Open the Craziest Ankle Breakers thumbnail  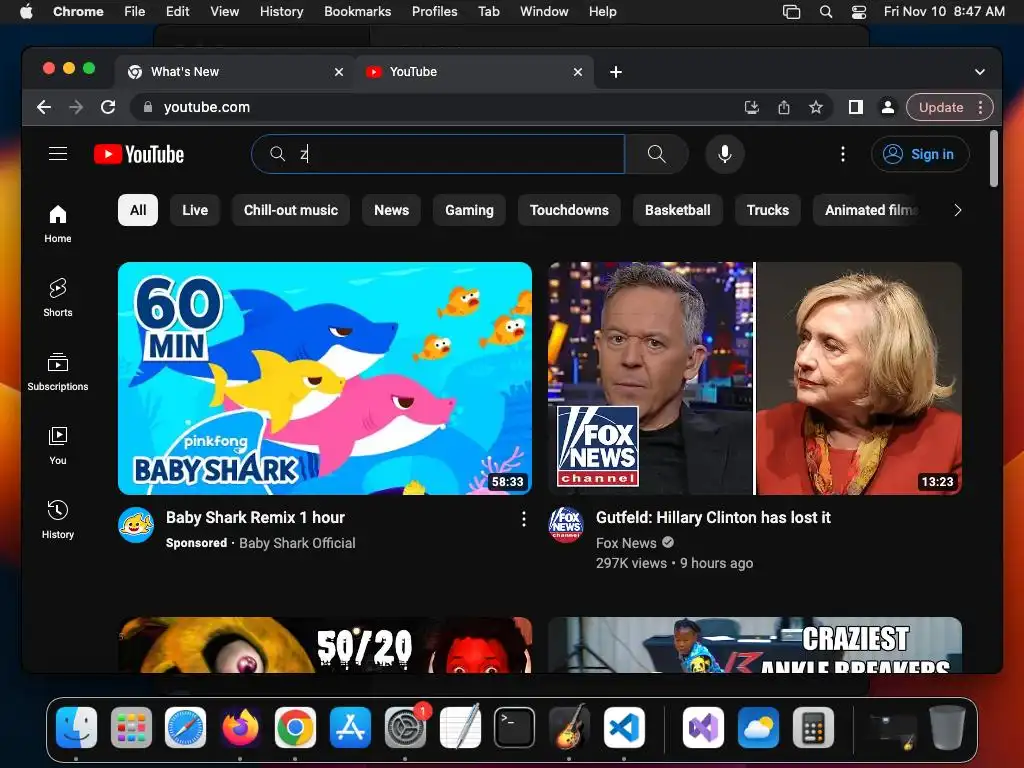[x=754, y=645]
